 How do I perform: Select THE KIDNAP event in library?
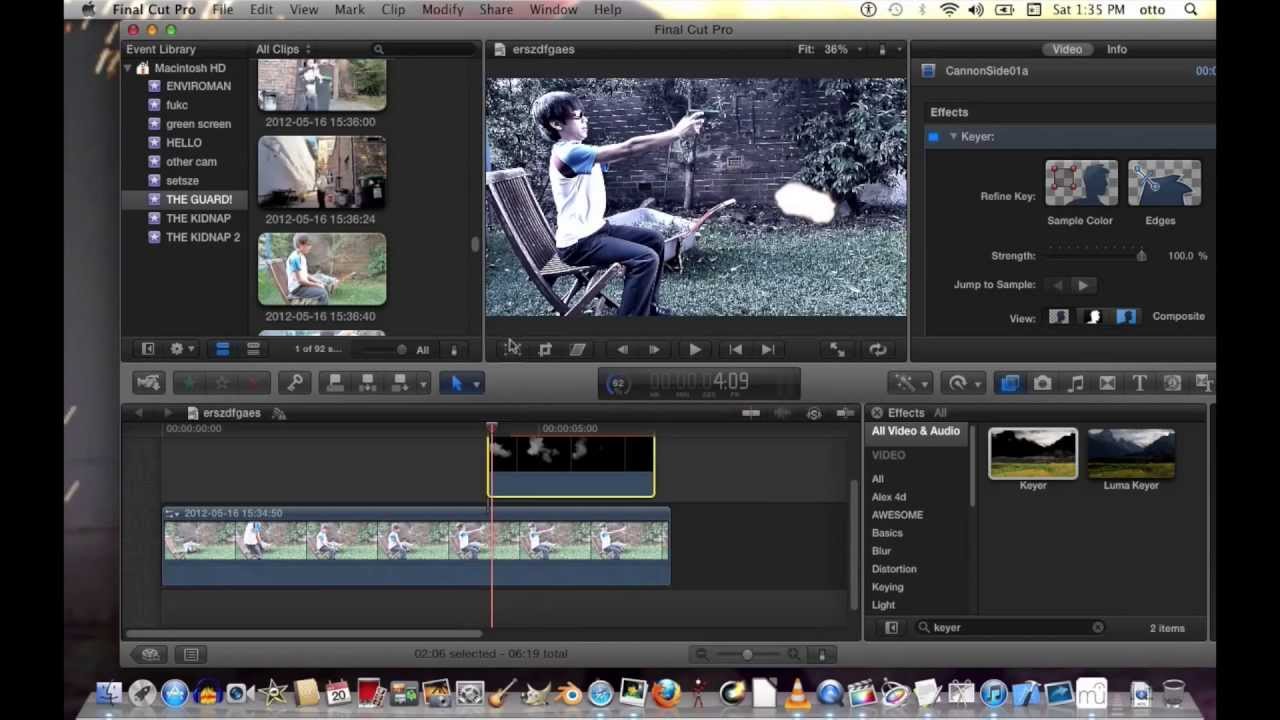[198, 218]
